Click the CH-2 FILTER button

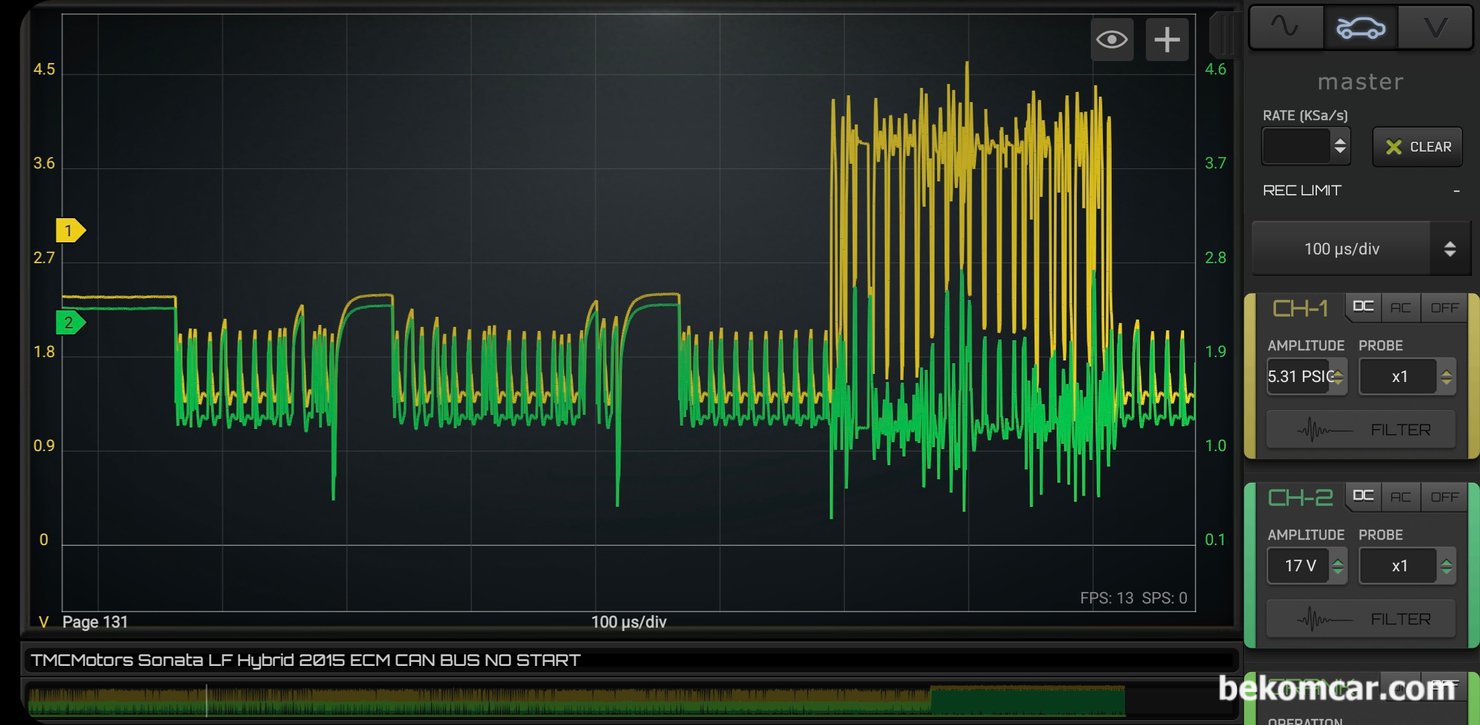point(1361,619)
